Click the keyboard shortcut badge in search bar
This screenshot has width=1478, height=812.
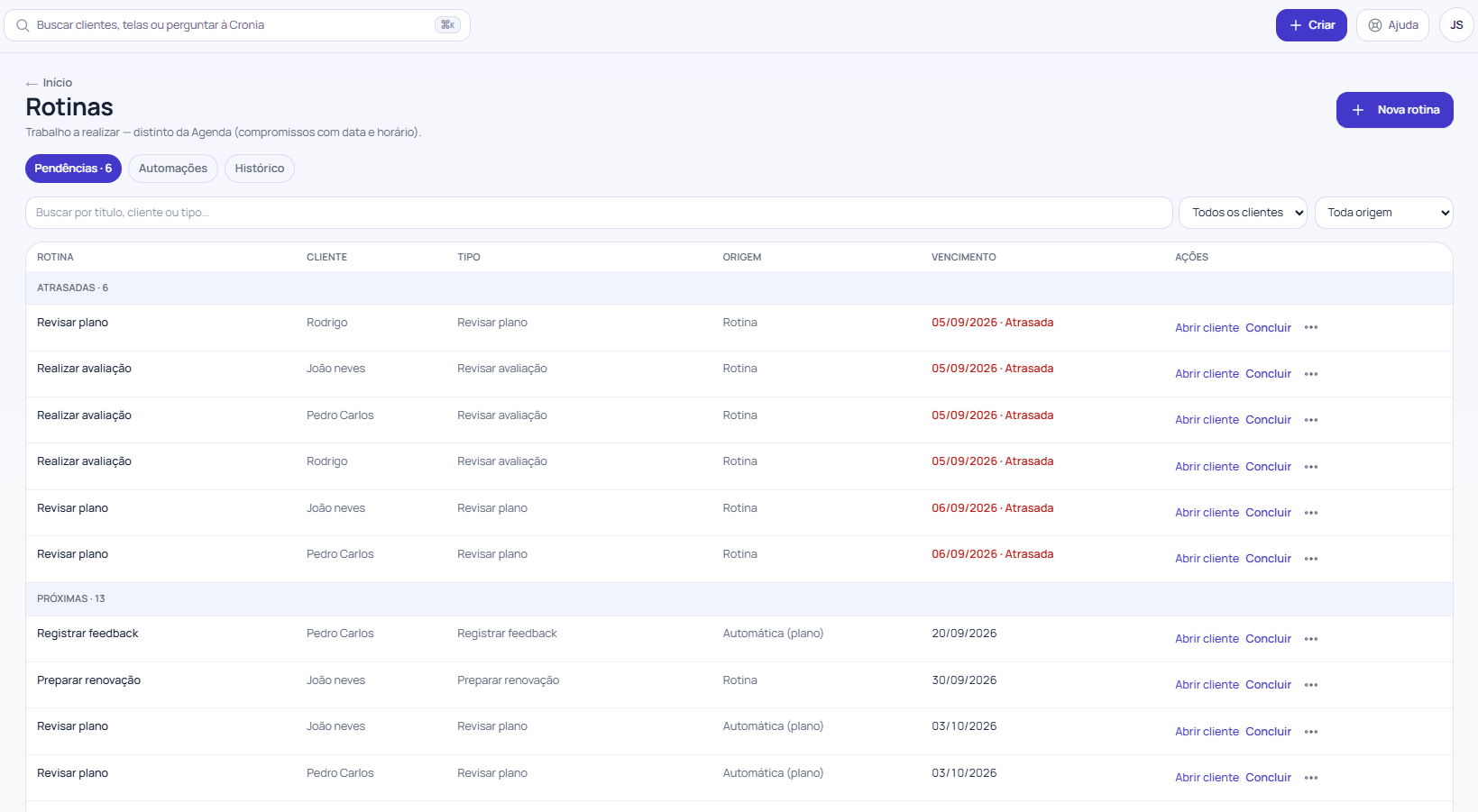coord(447,25)
